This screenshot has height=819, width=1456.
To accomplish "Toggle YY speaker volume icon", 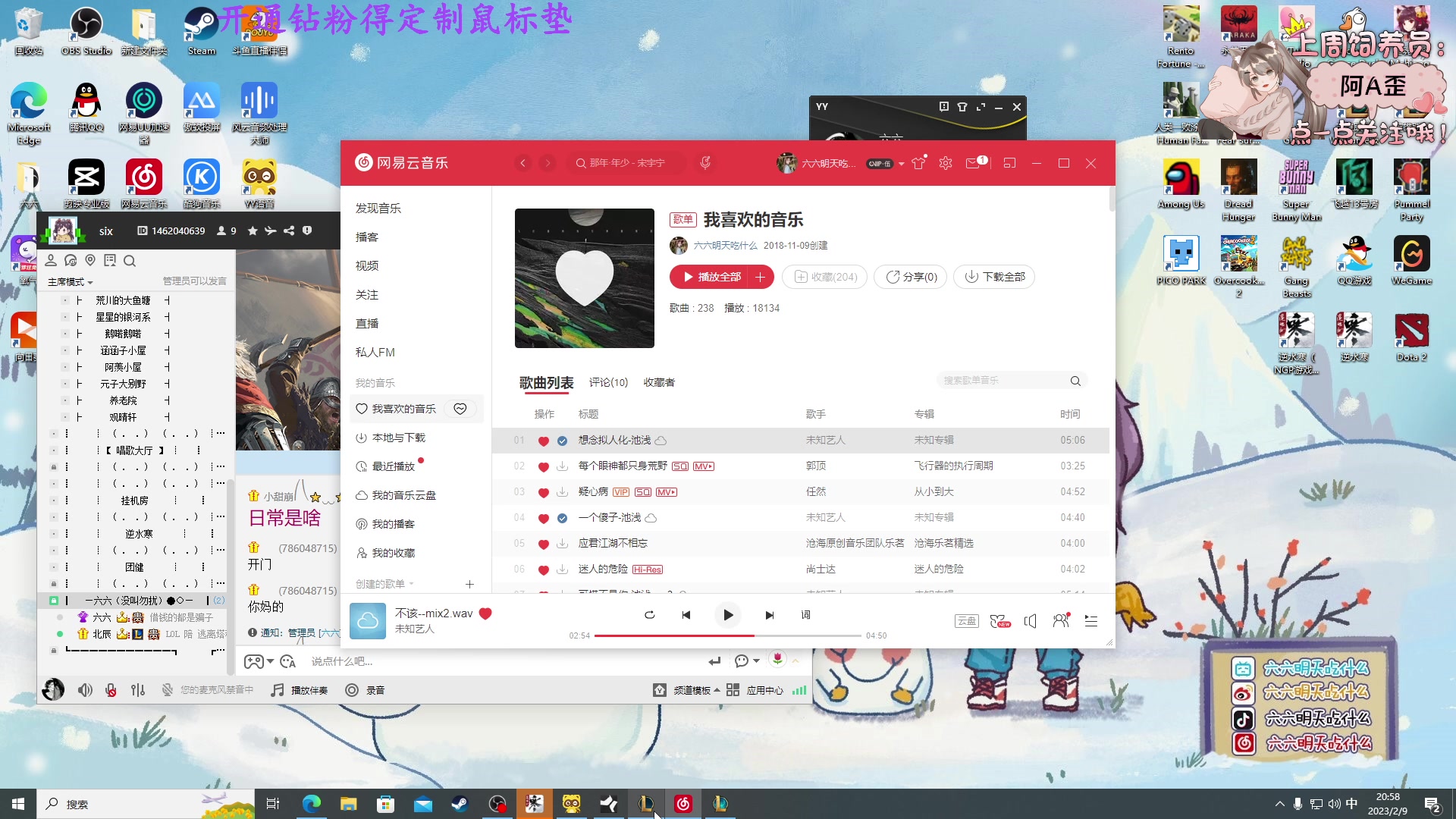I will 85,690.
